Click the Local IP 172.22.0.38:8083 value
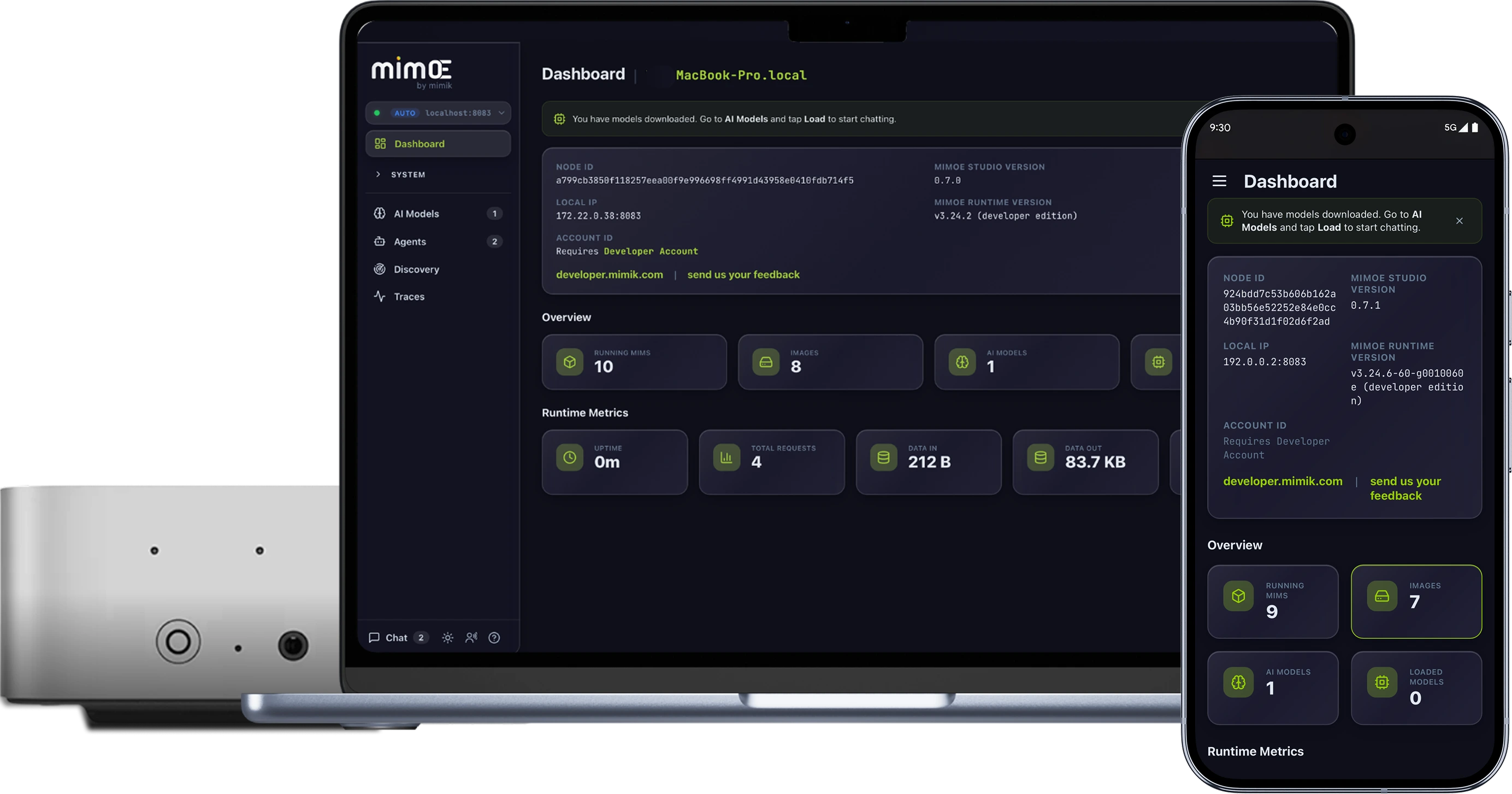Viewport: 1512px width, 794px height. pyautogui.click(x=598, y=215)
